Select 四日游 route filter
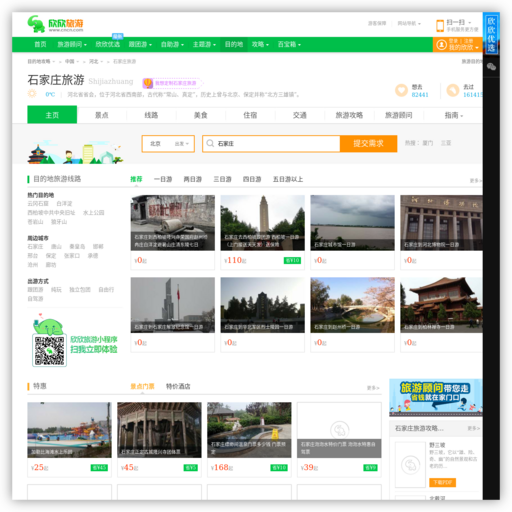 click(x=252, y=179)
